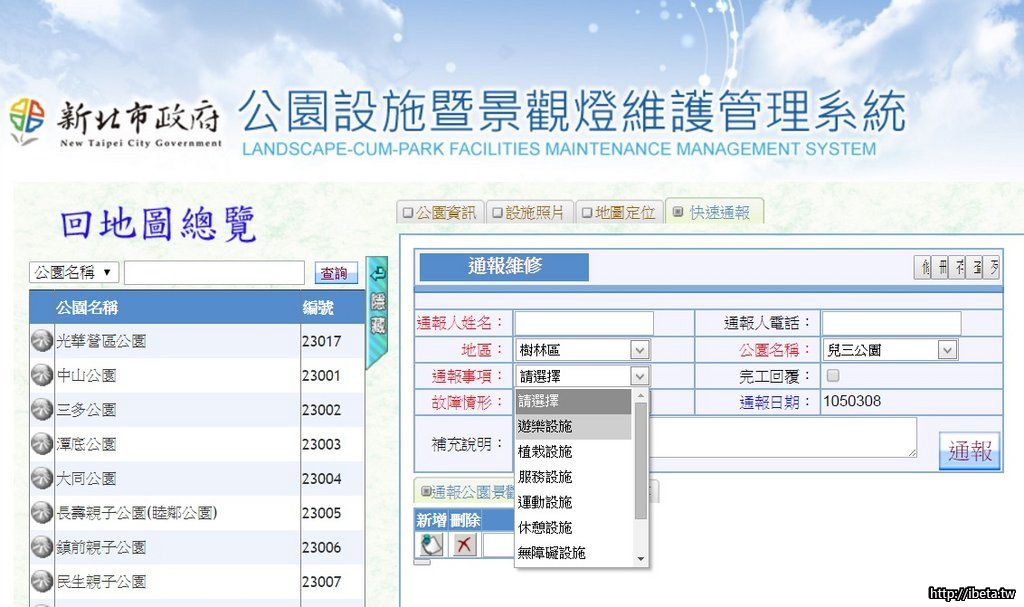Click the red X delete icon
This screenshot has height=607, width=1024.
click(465, 544)
